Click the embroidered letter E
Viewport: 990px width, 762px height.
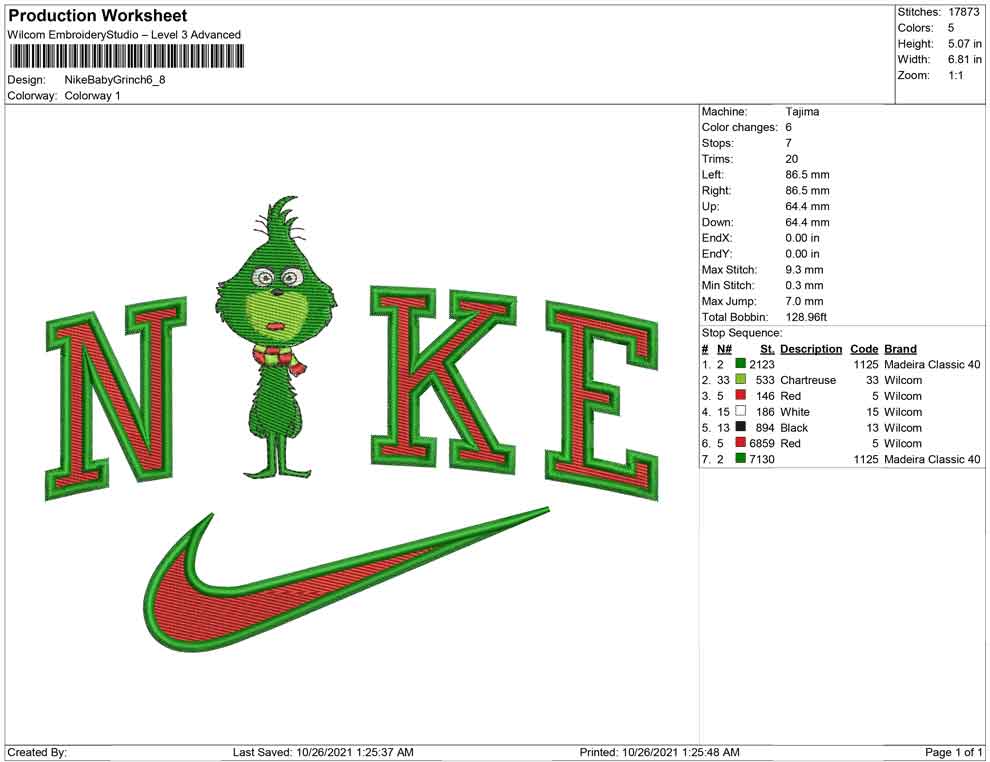pos(602,401)
